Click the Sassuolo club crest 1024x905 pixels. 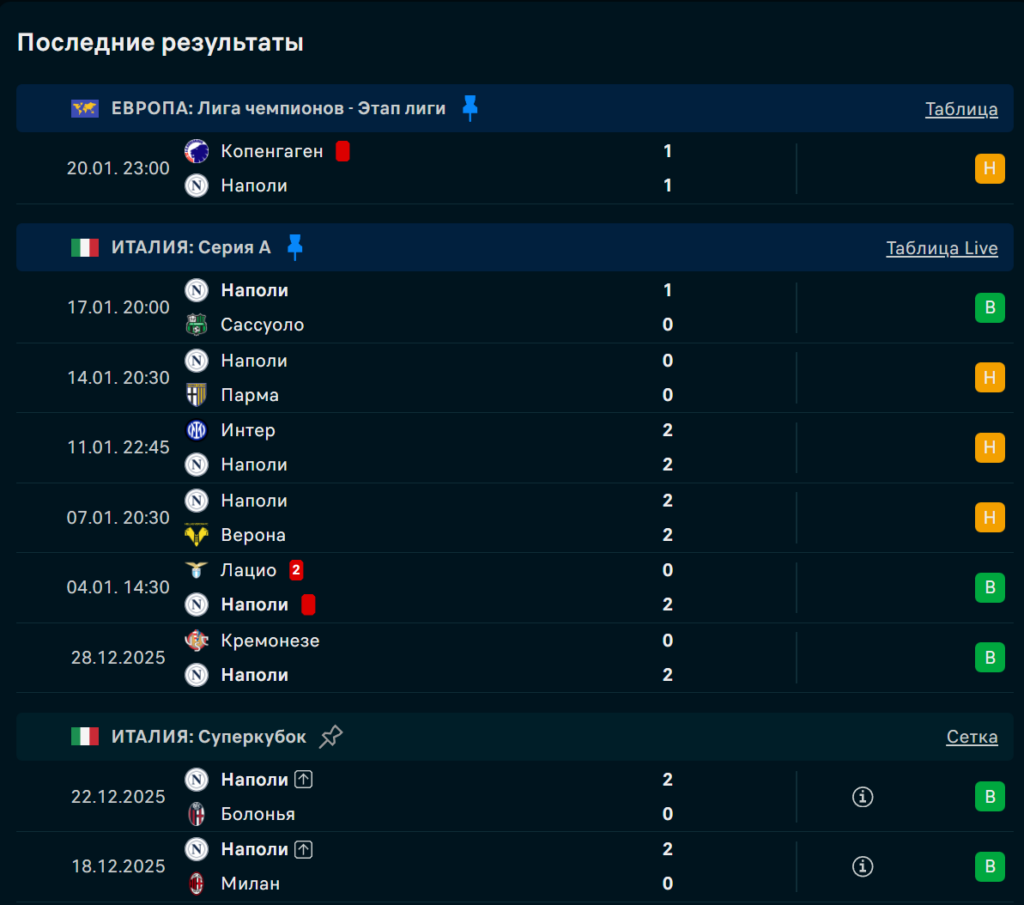tap(197, 325)
